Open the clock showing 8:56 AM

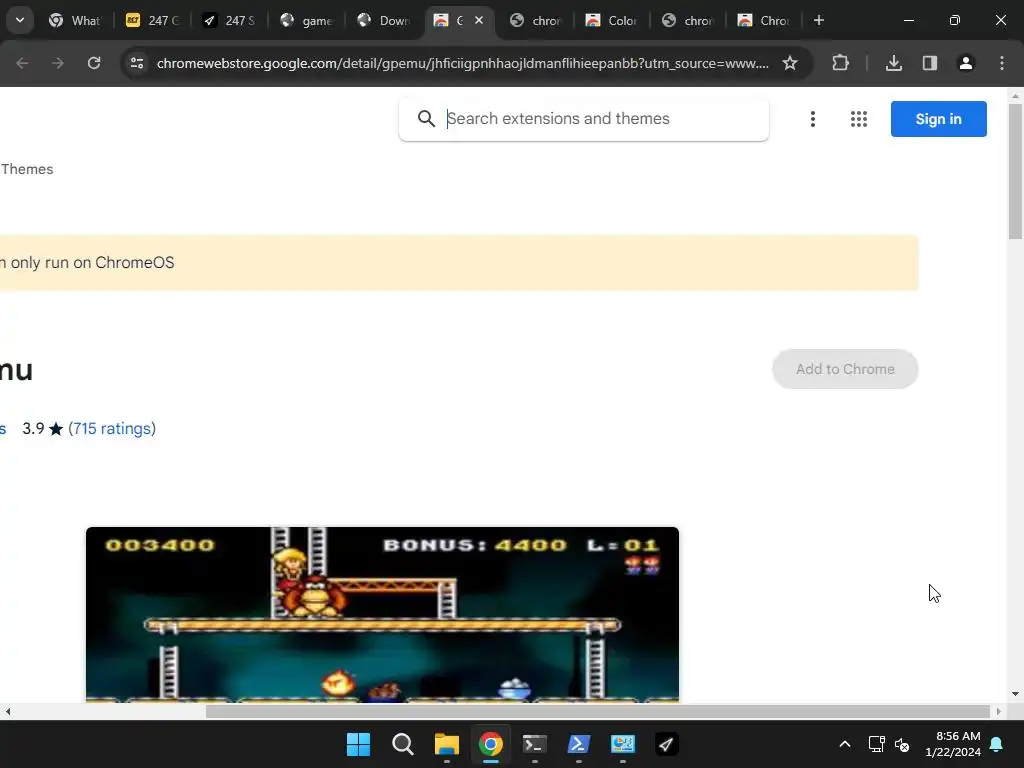(x=953, y=744)
